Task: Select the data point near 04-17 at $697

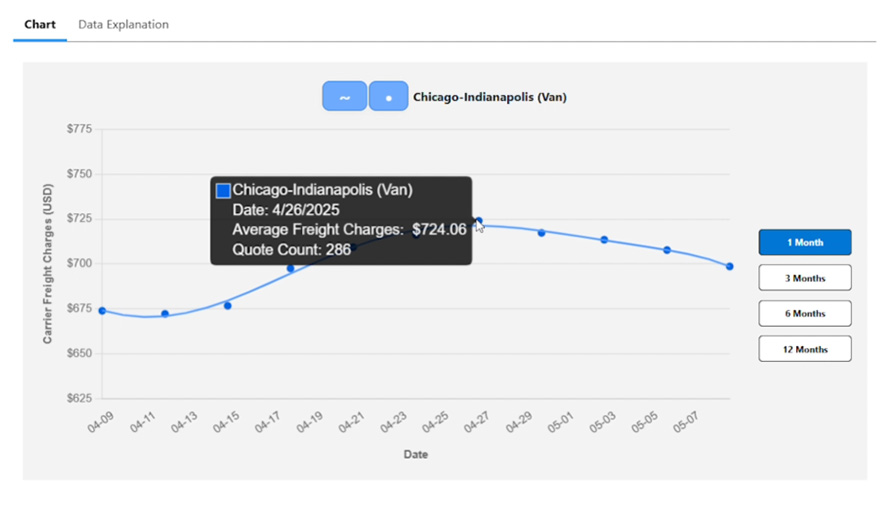Action: pos(290,268)
